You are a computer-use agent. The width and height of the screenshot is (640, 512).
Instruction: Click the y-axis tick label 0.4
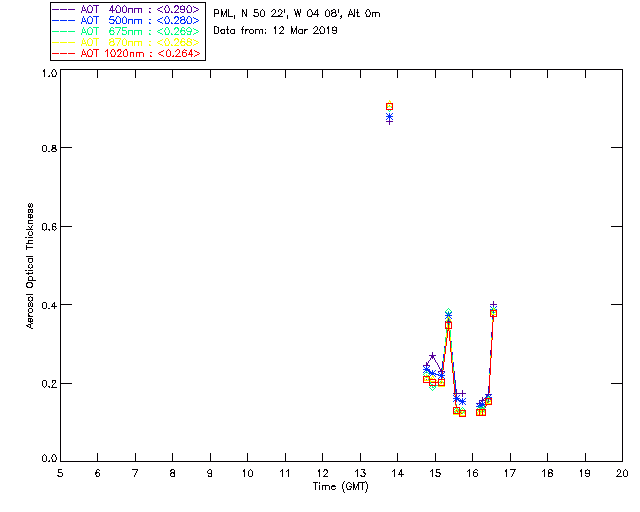click(49, 305)
